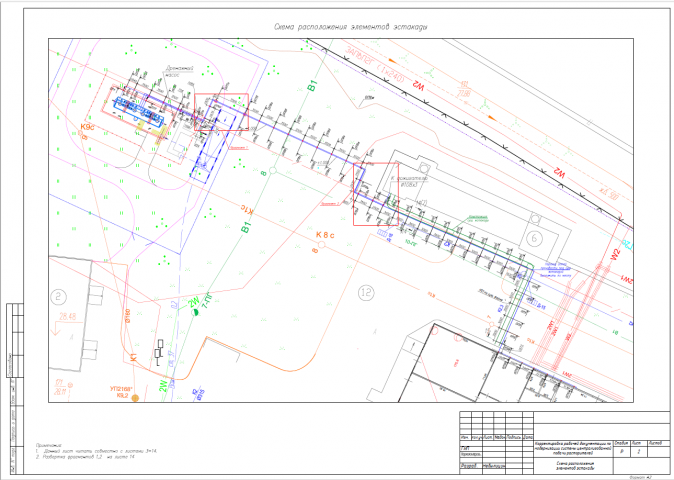Select the "Примечания" notes heading
The height and width of the screenshot is (480, 674).
(x=49, y=445)
